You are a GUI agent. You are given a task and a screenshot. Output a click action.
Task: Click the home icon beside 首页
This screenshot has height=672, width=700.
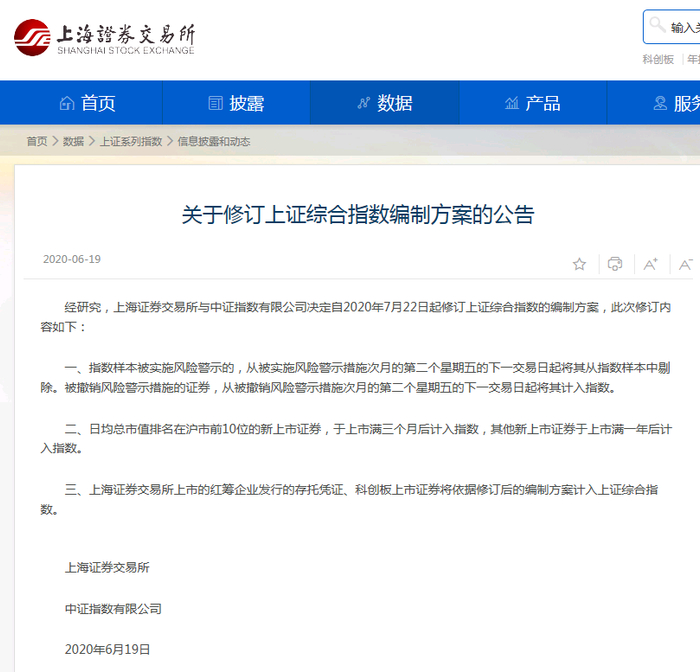(67, 103)
